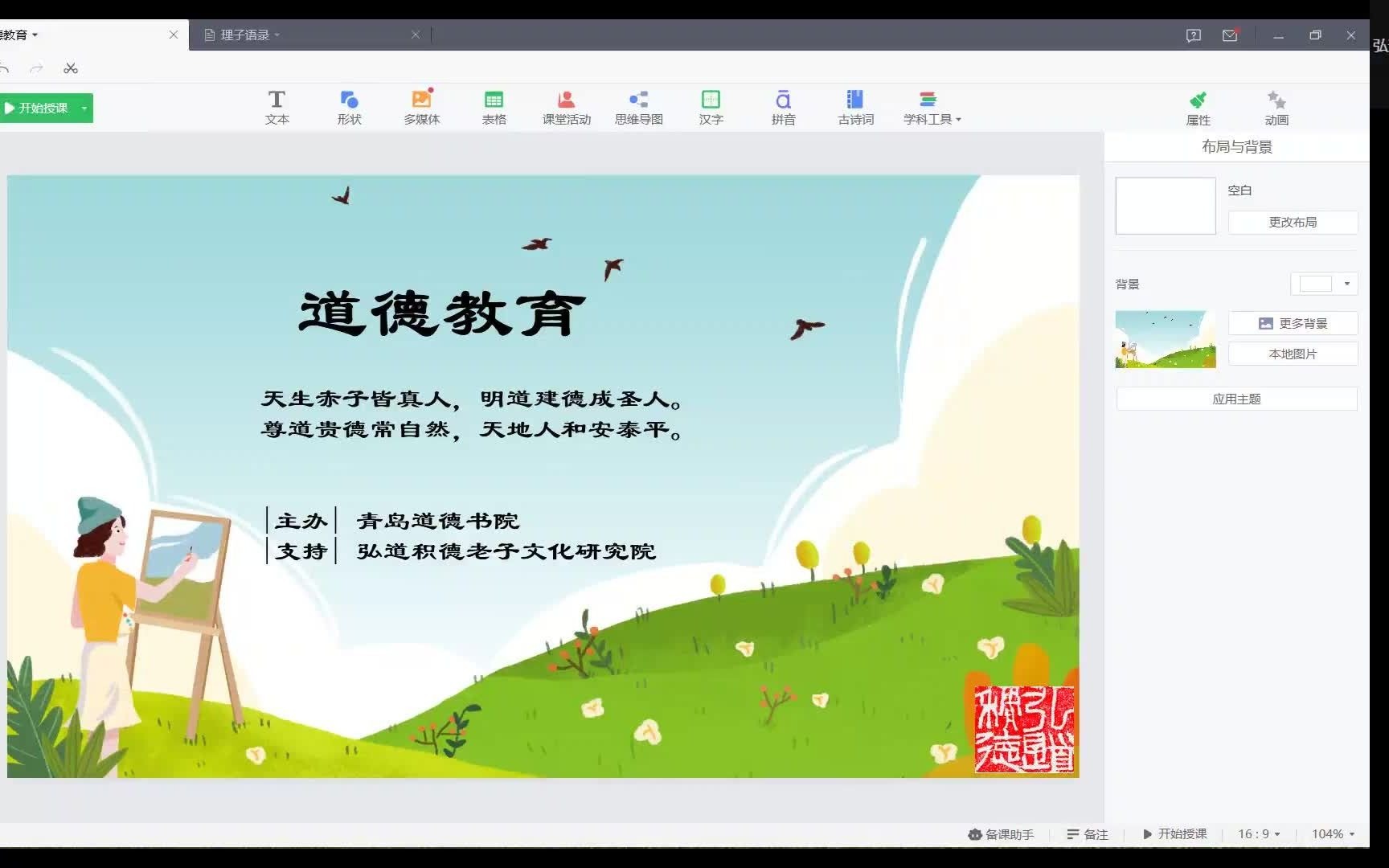Open the 备课助手 lesson prep assistant
The width and height of the screenshot is (1389, 868).
click(x=1001, y=834)
